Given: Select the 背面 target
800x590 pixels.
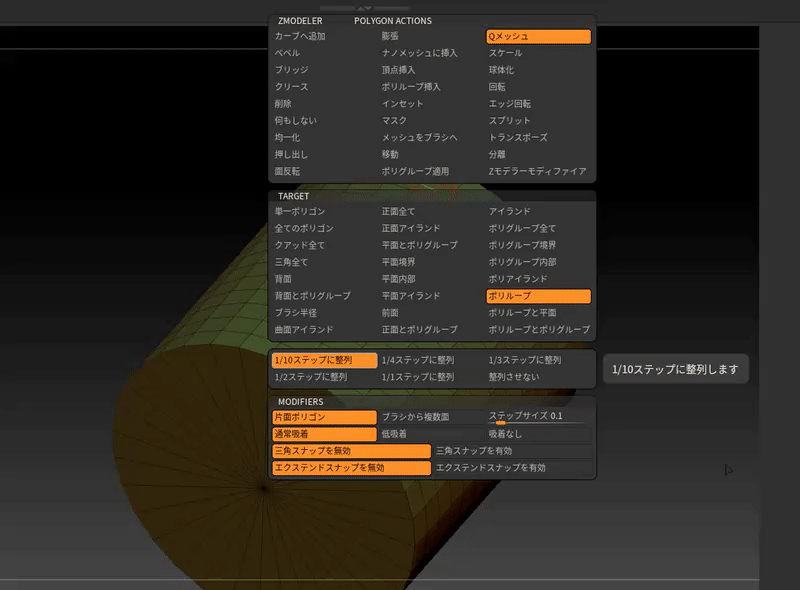Looking at the screenshot, I should pos(283,279).
